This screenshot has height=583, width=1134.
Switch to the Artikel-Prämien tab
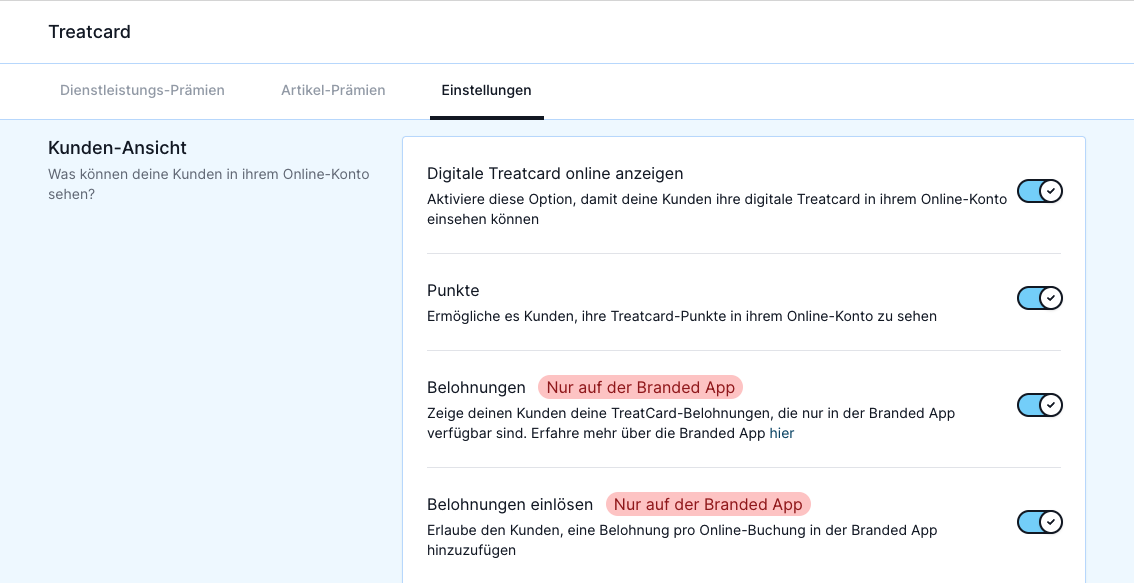pos(333,90)
